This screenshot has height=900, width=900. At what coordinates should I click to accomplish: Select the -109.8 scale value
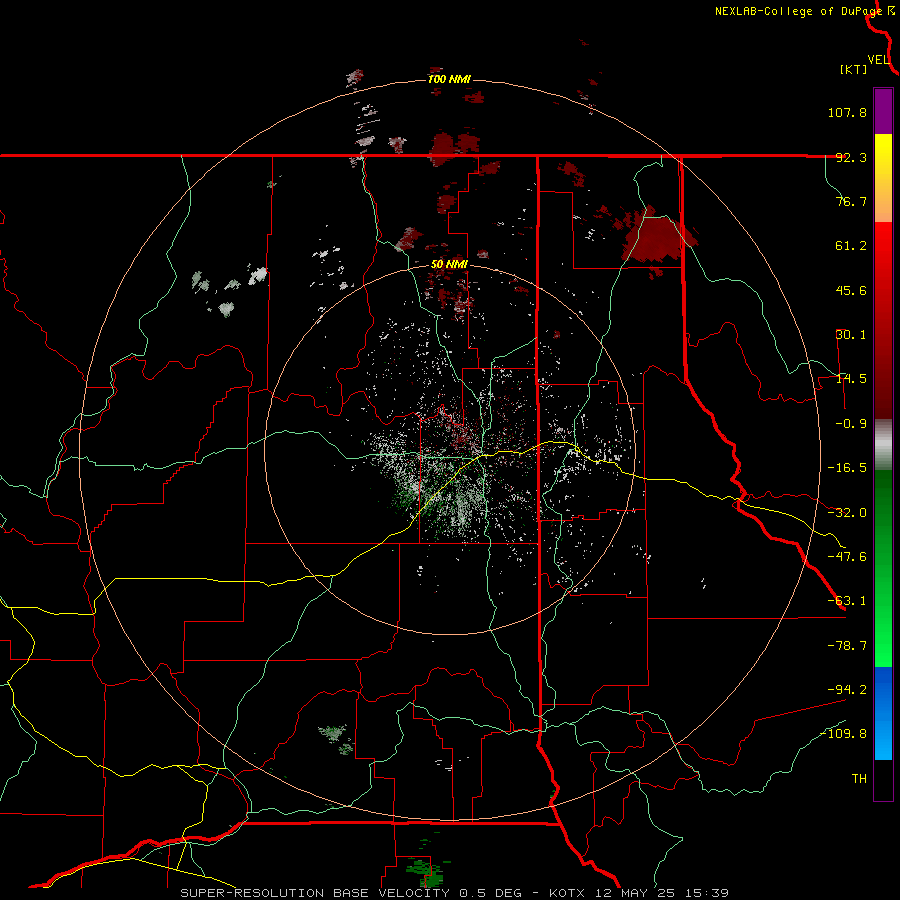(x=844, y=734)
